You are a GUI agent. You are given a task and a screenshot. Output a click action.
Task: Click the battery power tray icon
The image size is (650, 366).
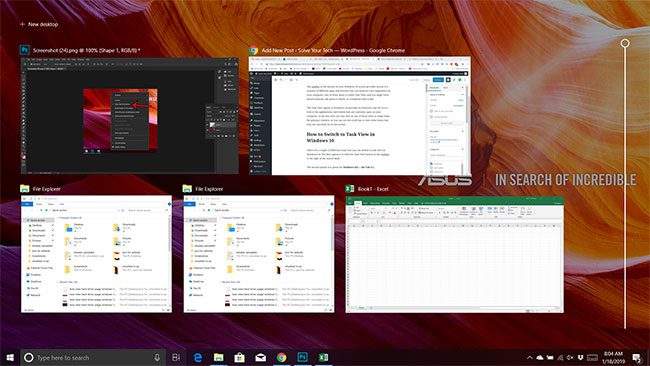550,357
